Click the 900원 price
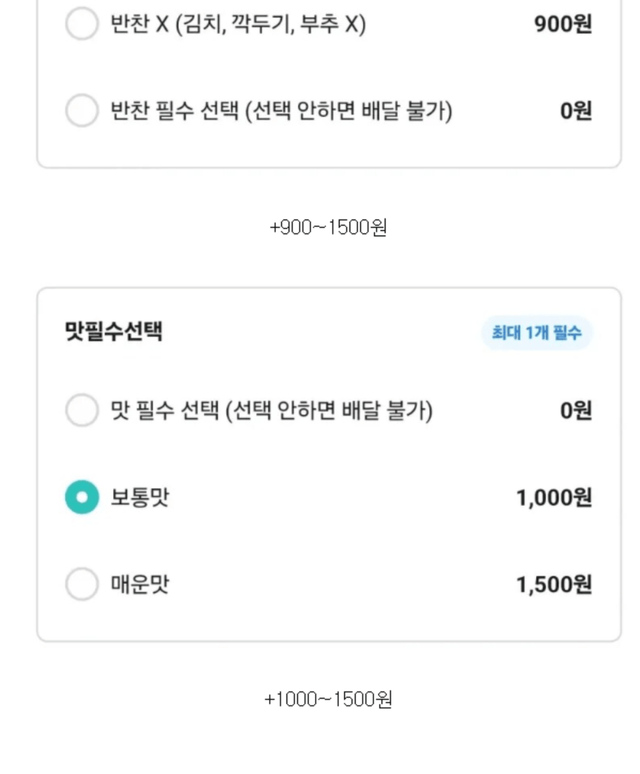 pyautogui.click(x=562, y=24)
